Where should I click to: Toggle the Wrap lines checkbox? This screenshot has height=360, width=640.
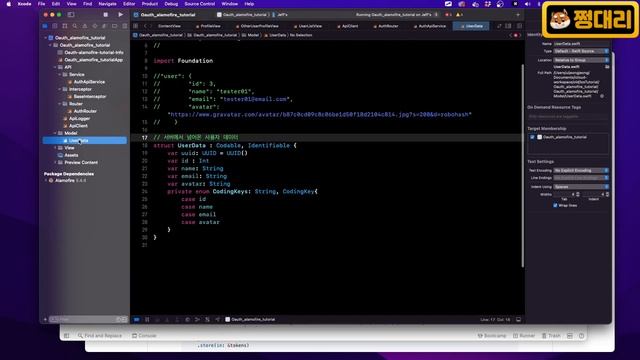pyautogui.click(x=555, y=205)
